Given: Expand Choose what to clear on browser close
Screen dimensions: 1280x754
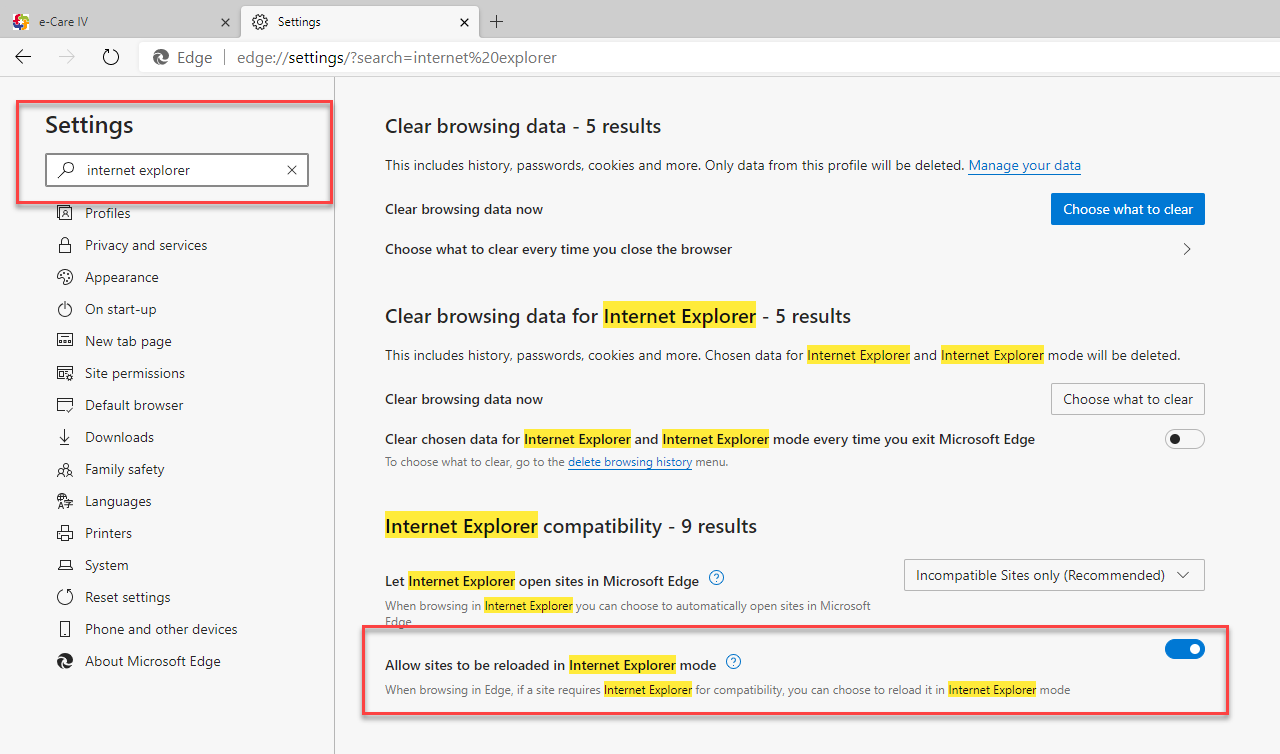Looking at the screenshot, I should (x=1187, y=249).
